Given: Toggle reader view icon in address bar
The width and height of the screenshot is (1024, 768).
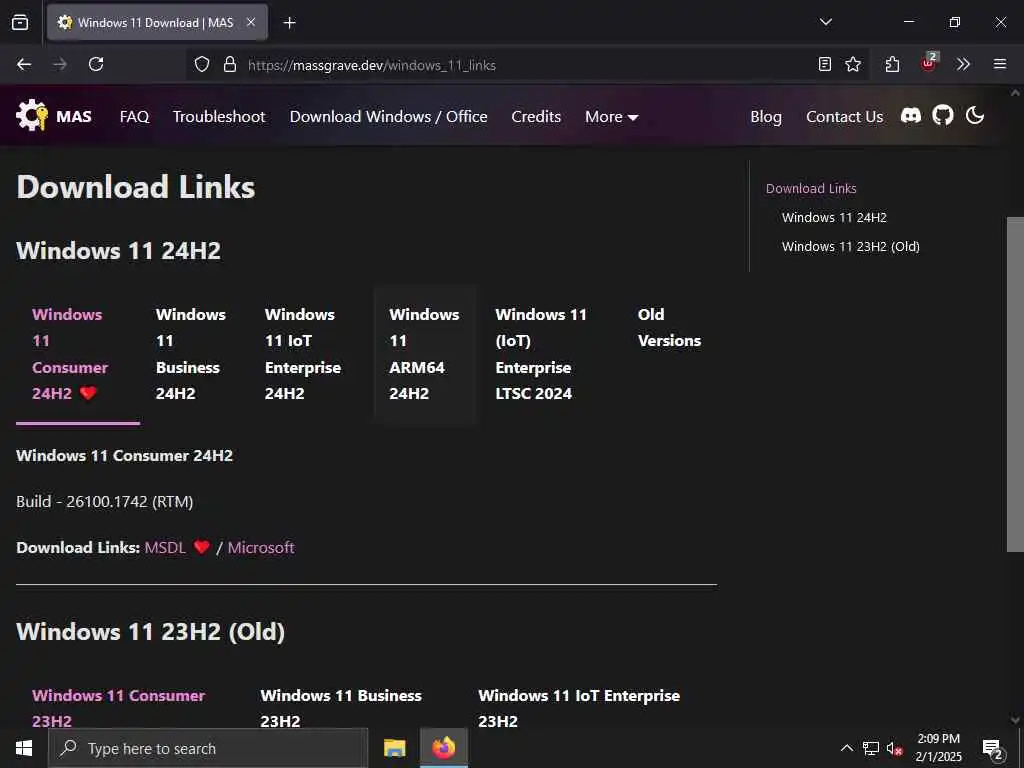Looking at the screenshot, I should tap(825, 64).
